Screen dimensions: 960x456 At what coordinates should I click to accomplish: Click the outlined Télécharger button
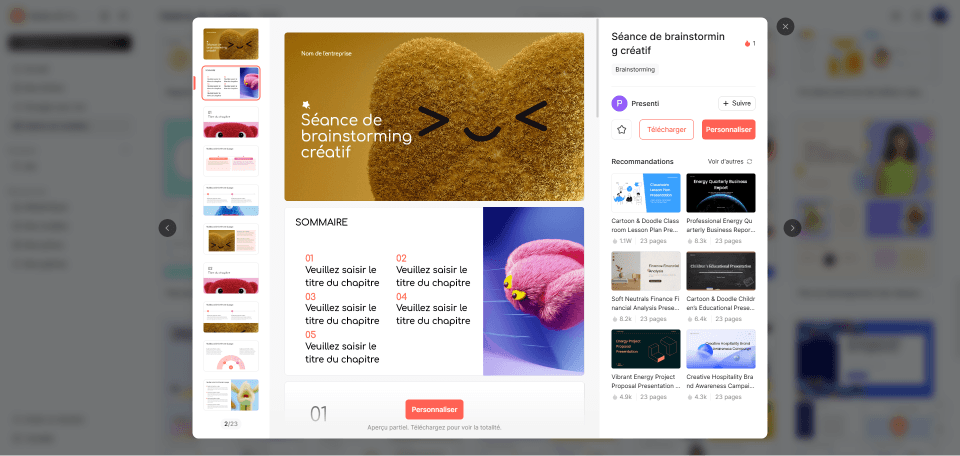[666, 129]
